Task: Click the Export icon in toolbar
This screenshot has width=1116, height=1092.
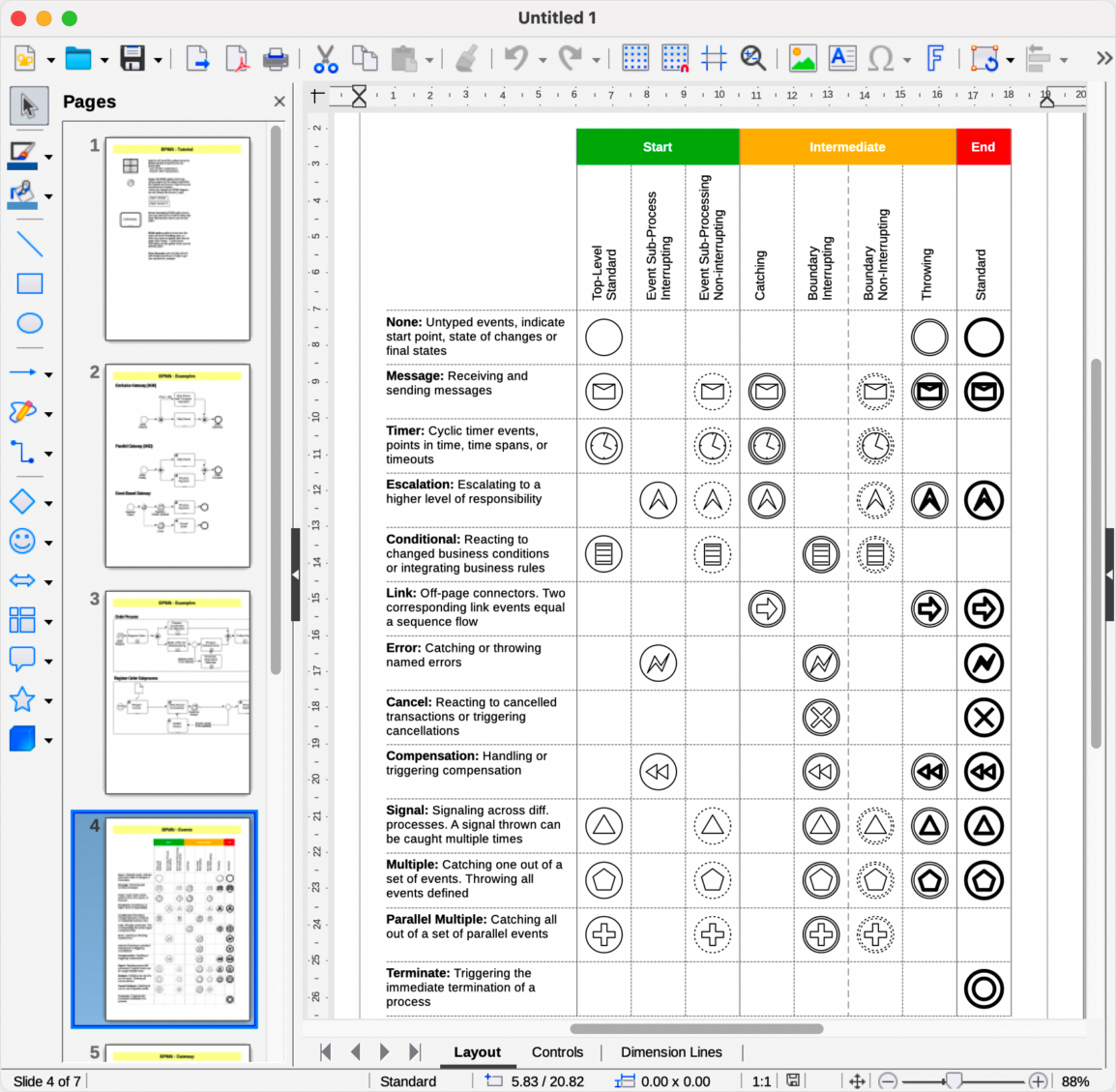Action: pos(197,58)
